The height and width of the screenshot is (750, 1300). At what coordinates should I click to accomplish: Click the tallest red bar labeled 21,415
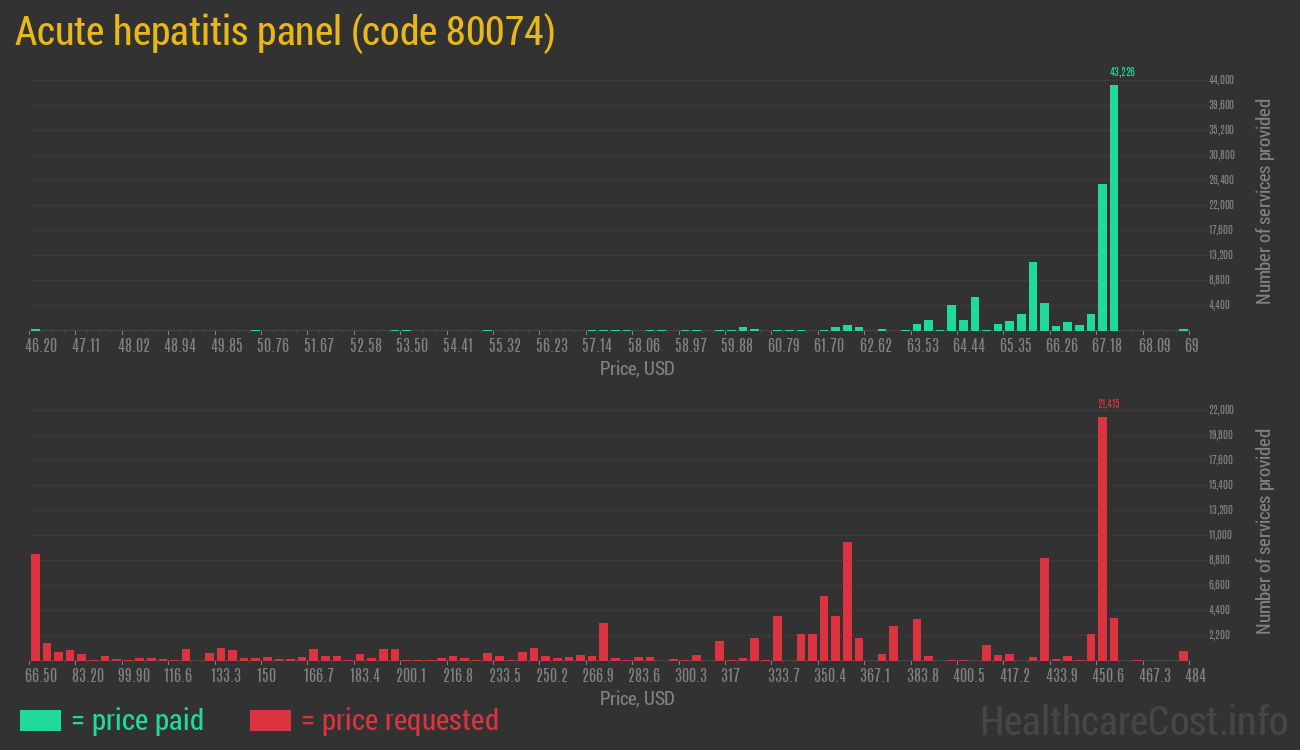pos(1102,538)
